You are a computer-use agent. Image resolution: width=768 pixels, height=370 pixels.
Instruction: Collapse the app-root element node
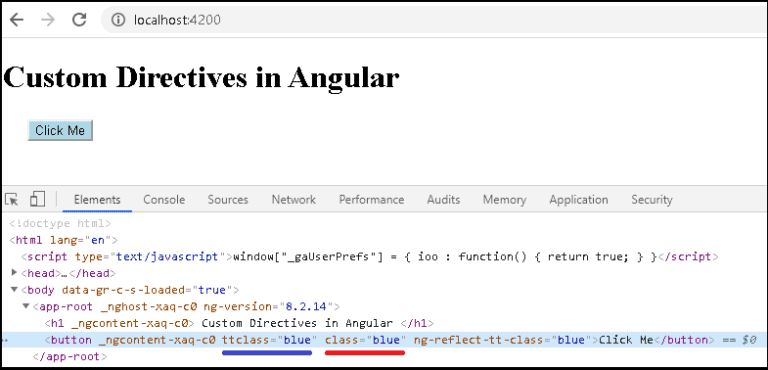pyautogui.click(x=26, y=306)
